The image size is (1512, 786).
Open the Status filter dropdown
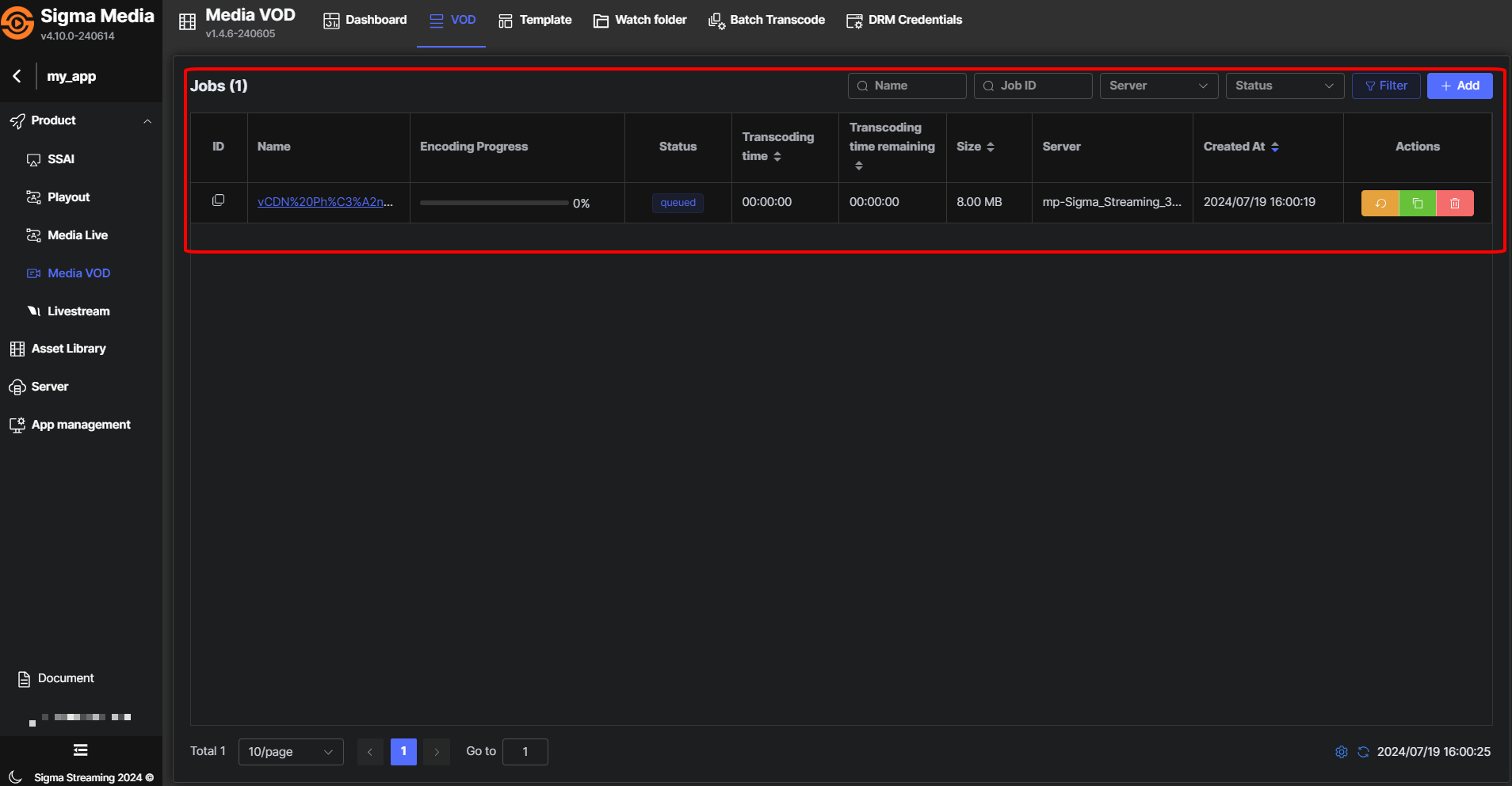(1284, 86)
